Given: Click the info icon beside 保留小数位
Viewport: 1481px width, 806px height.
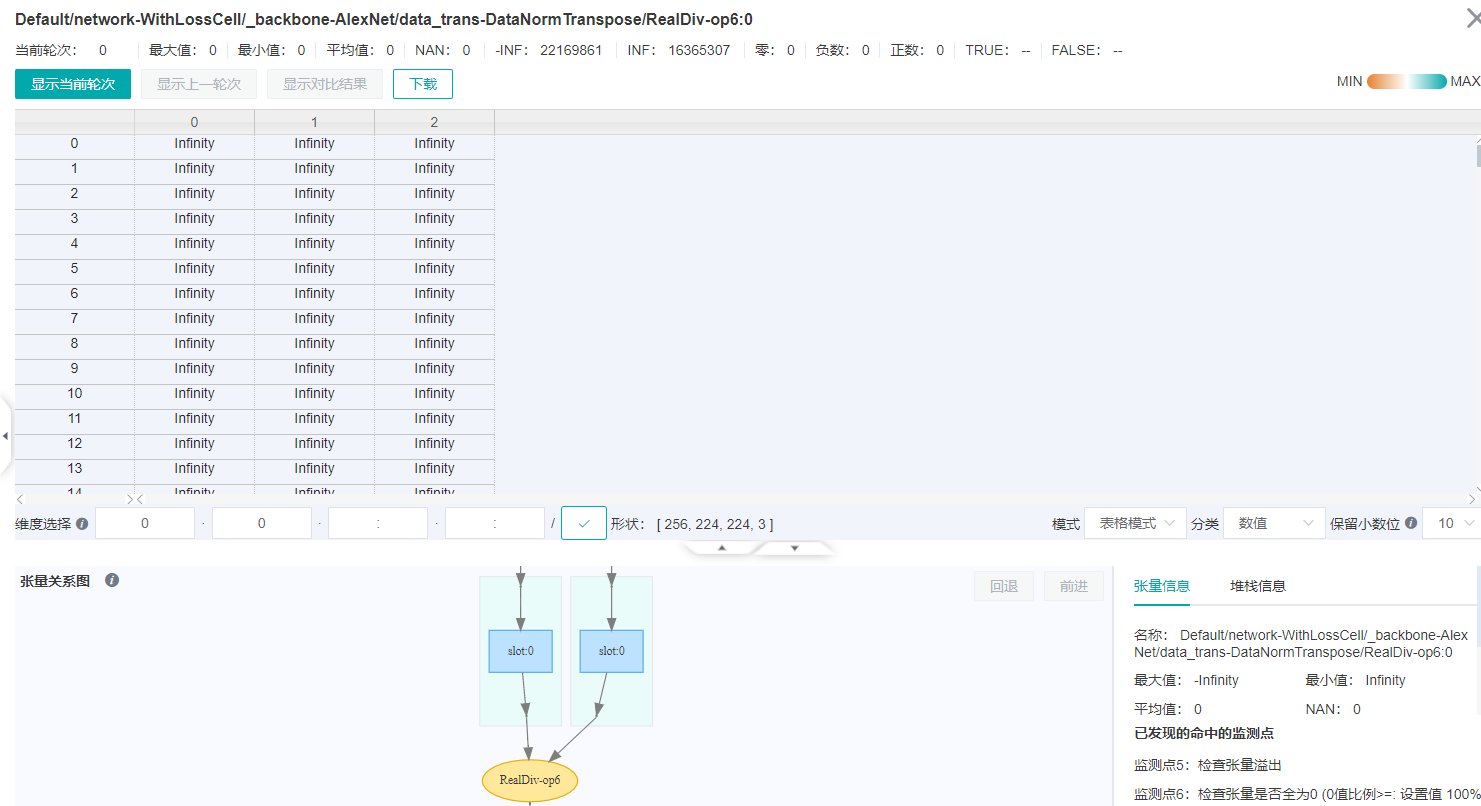Looking at the screenshot, I should tap(1410, 524).
